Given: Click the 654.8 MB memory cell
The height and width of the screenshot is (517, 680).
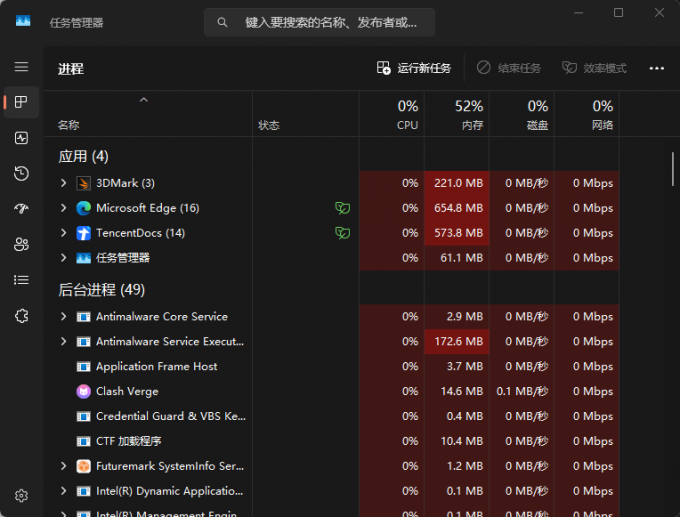Looking at the screenshot, I should tap(457, 208).
